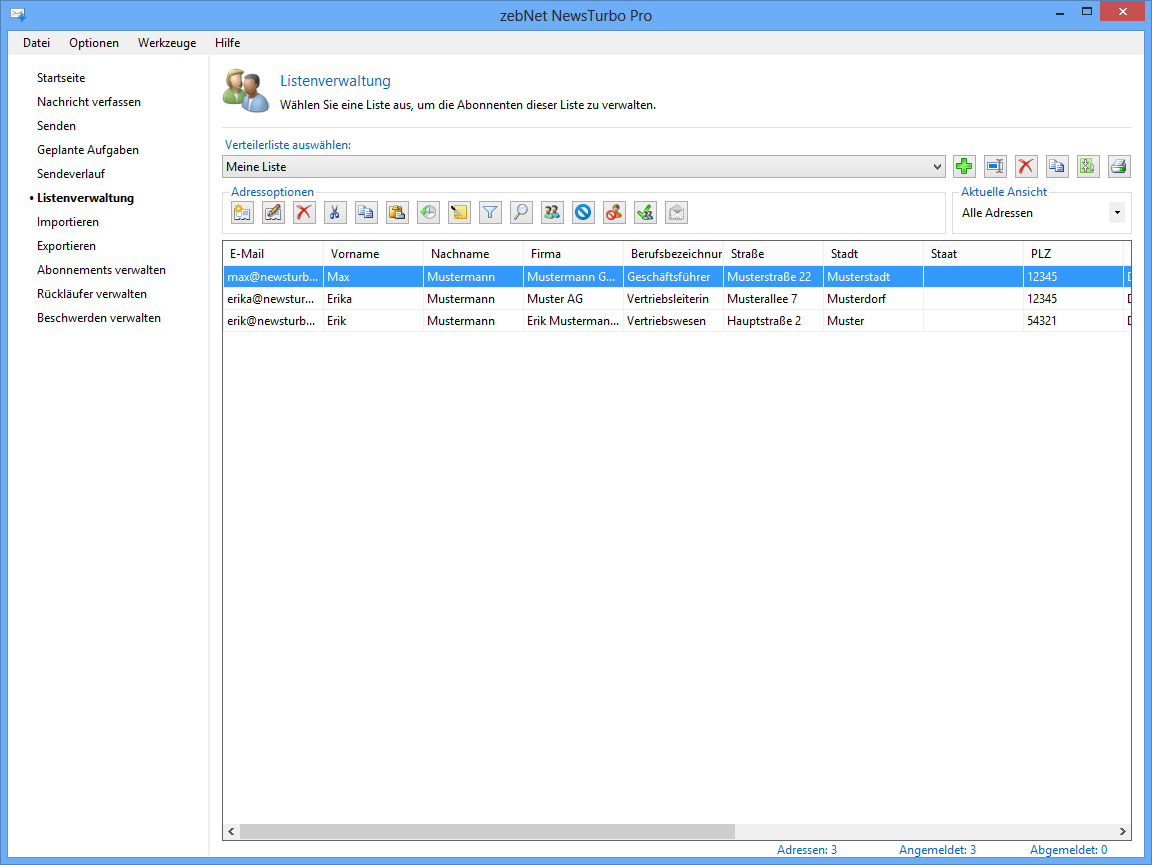Sort by the Firma column header

pos(573,254)
